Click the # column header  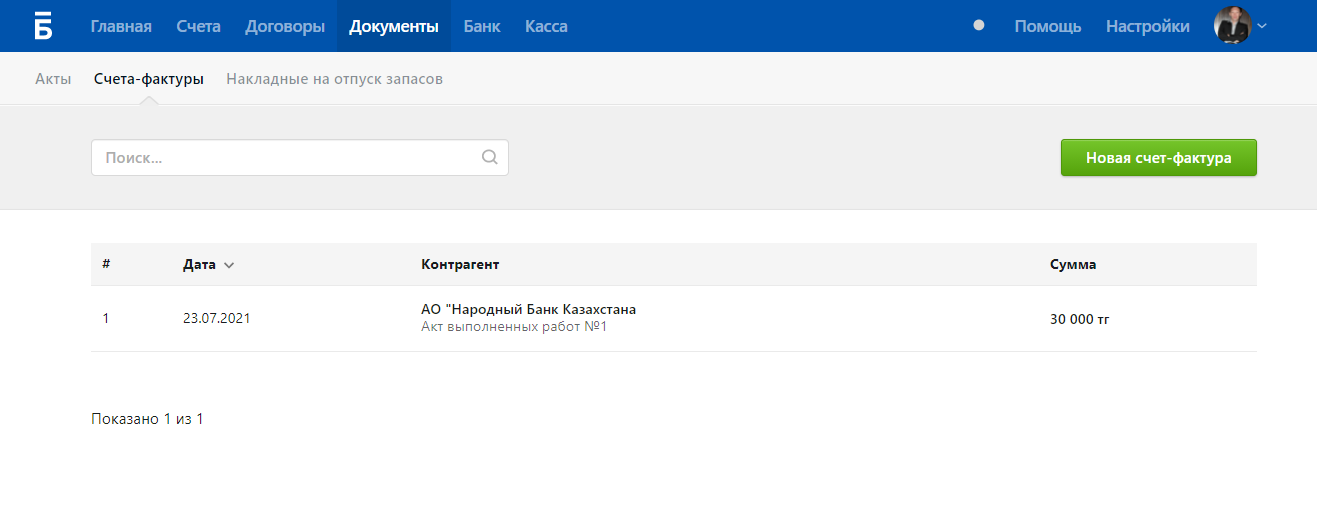click(106, 265)
